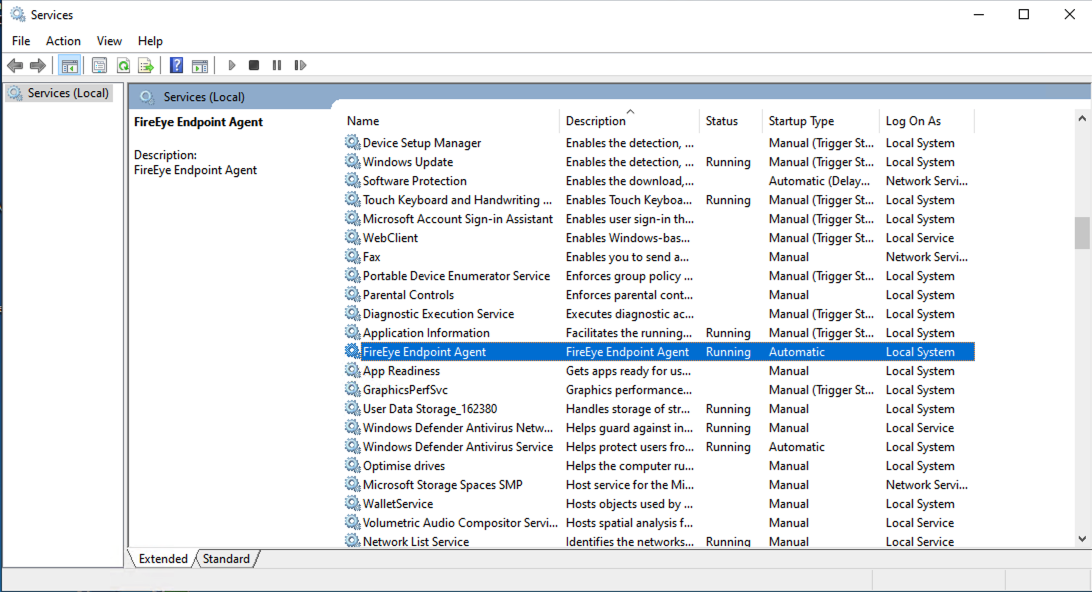1092x592 pixels.
Task: Select the Extended tab
Action: [163, 559]
